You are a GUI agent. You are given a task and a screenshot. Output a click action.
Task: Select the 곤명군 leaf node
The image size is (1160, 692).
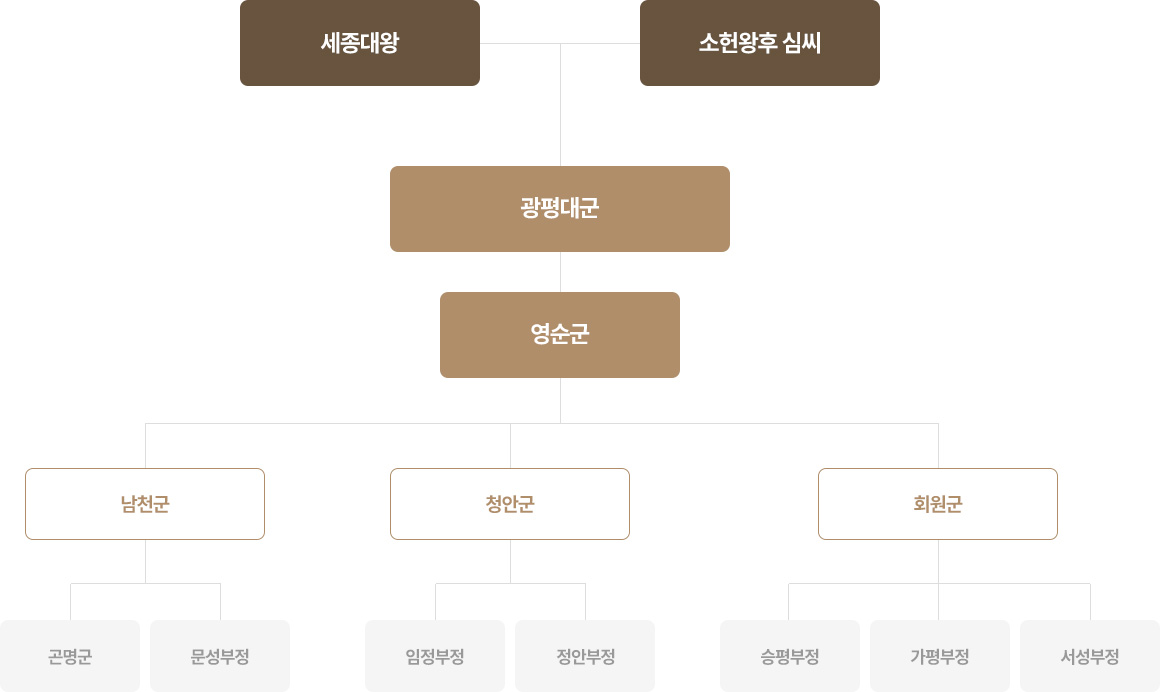[x=70, y=656]
